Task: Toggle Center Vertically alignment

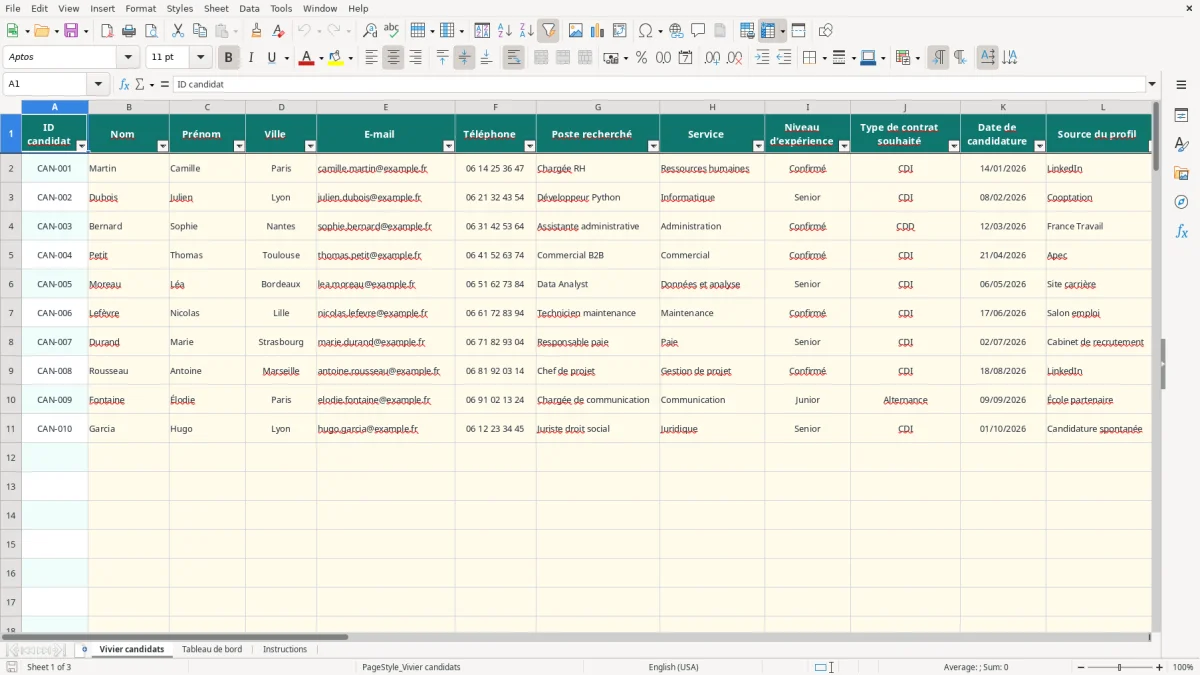Action: (464, 58)
